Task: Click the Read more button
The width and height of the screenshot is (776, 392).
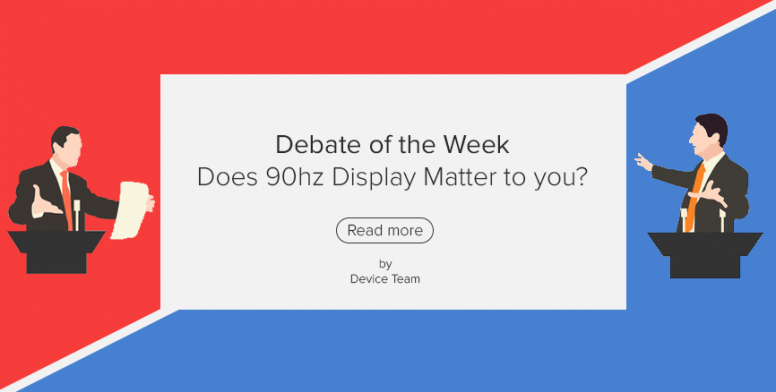Action: pos(385,230)
